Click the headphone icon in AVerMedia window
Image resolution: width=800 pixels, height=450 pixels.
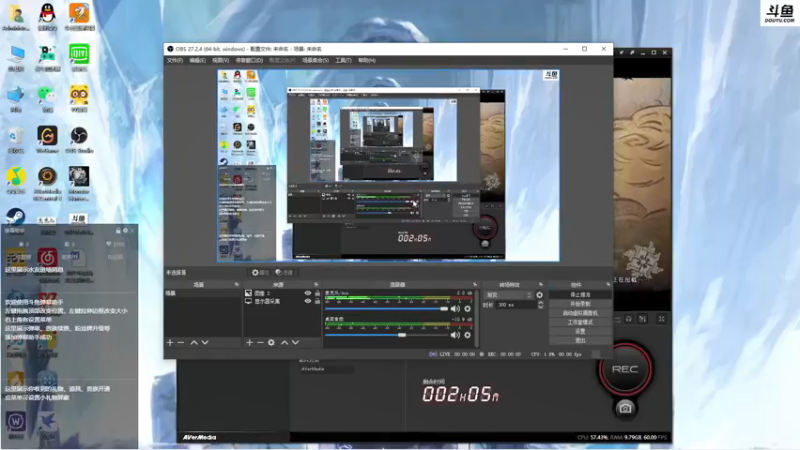coord(629,319)
